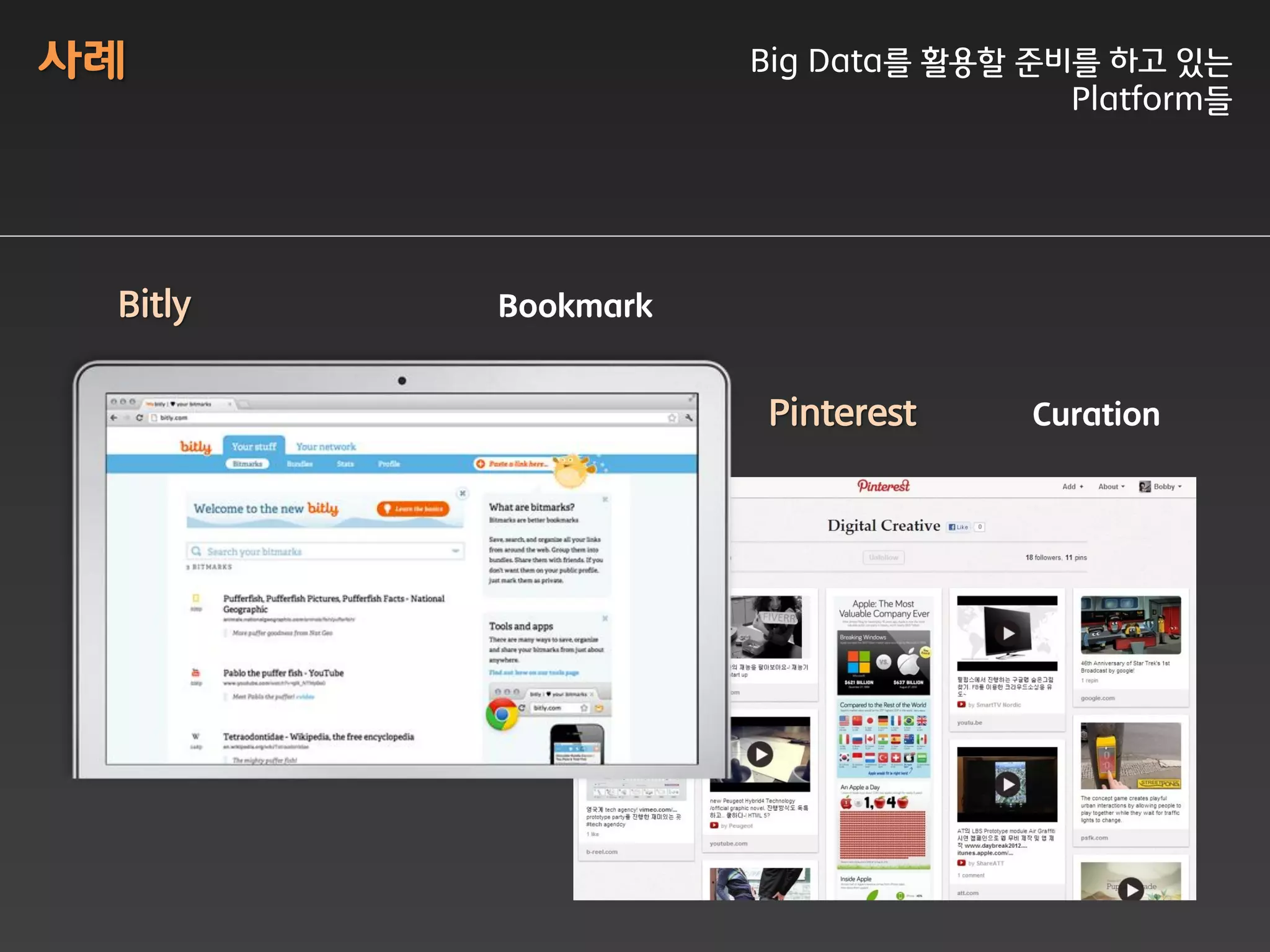Open the google.com source link on Star Trek pin
1270x952 pixels.
1098,698
